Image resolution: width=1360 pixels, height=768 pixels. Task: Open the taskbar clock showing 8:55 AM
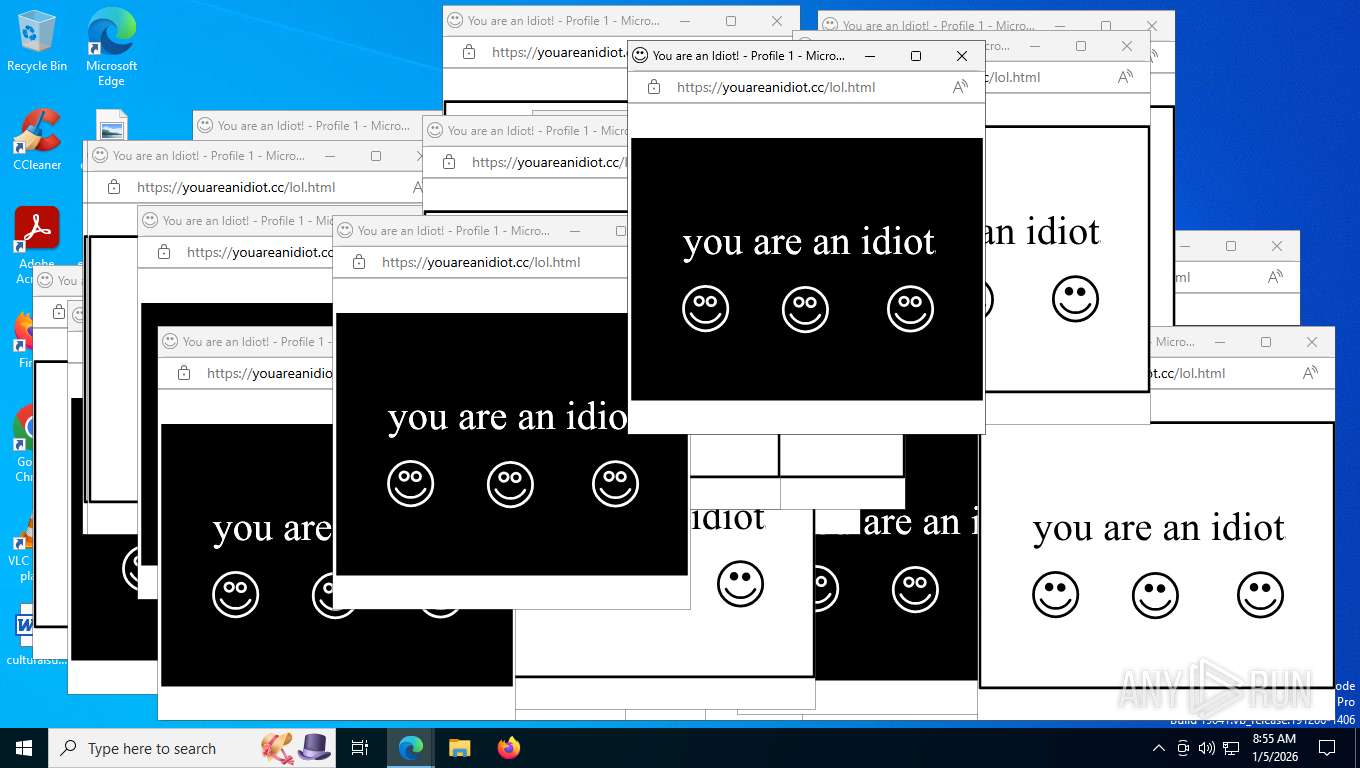point(1274,748)
